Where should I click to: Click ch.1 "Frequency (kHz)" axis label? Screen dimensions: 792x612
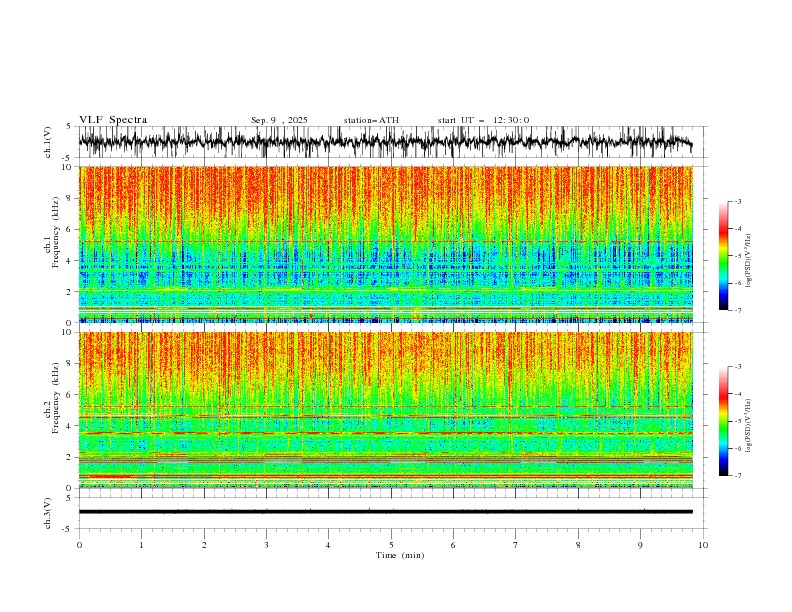[55, 232]
